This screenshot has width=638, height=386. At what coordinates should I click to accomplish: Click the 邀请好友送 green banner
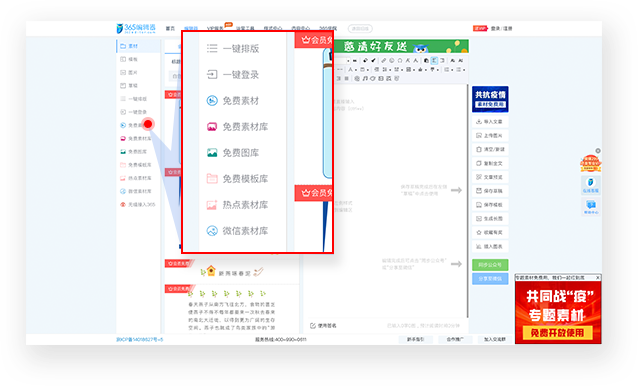tap(401, 46)
